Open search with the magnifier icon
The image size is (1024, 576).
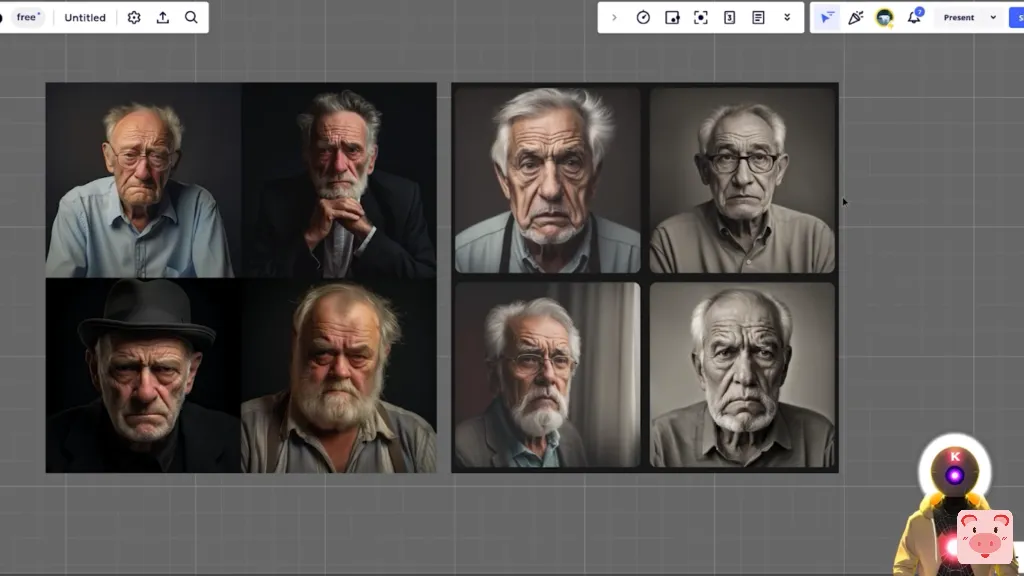tap(191, 18)
